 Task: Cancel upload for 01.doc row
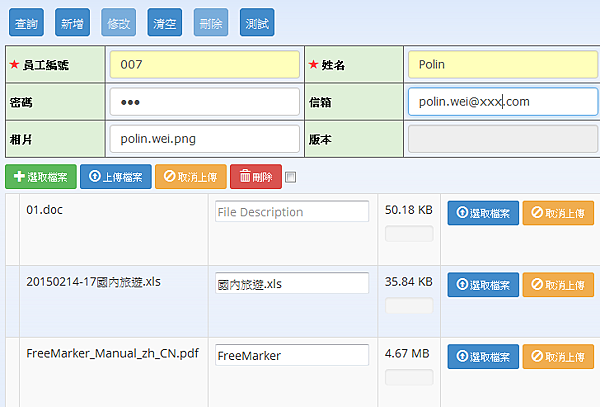[x=558, y=213]
